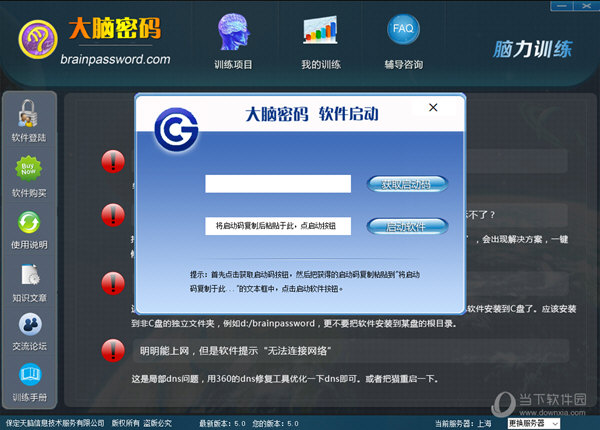Click the blue G logo in dialog
Viewport: 600px width, 430px height.
coord(176,130)
